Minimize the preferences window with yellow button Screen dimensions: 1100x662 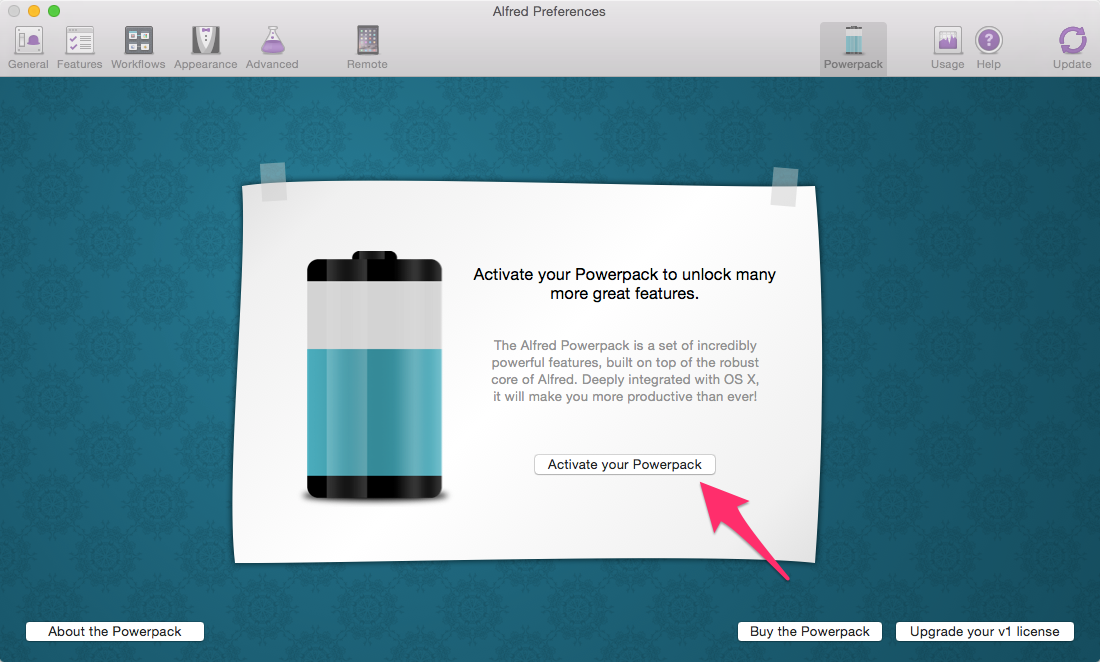tap(34, 11)
